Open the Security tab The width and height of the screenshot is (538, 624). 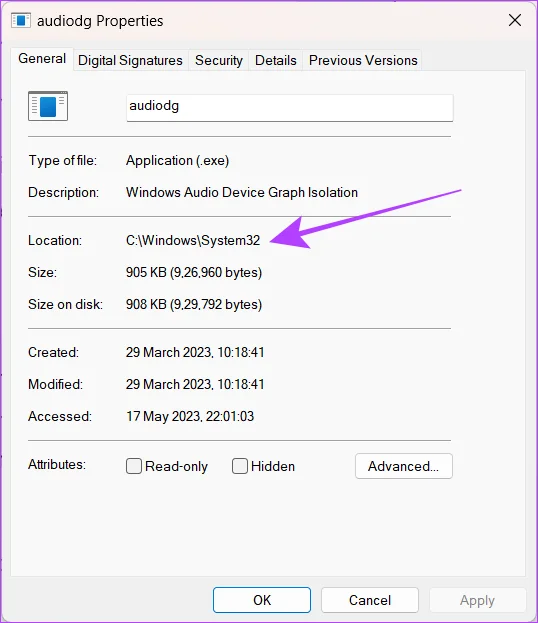pyautogui.click(x=219, y=60)
